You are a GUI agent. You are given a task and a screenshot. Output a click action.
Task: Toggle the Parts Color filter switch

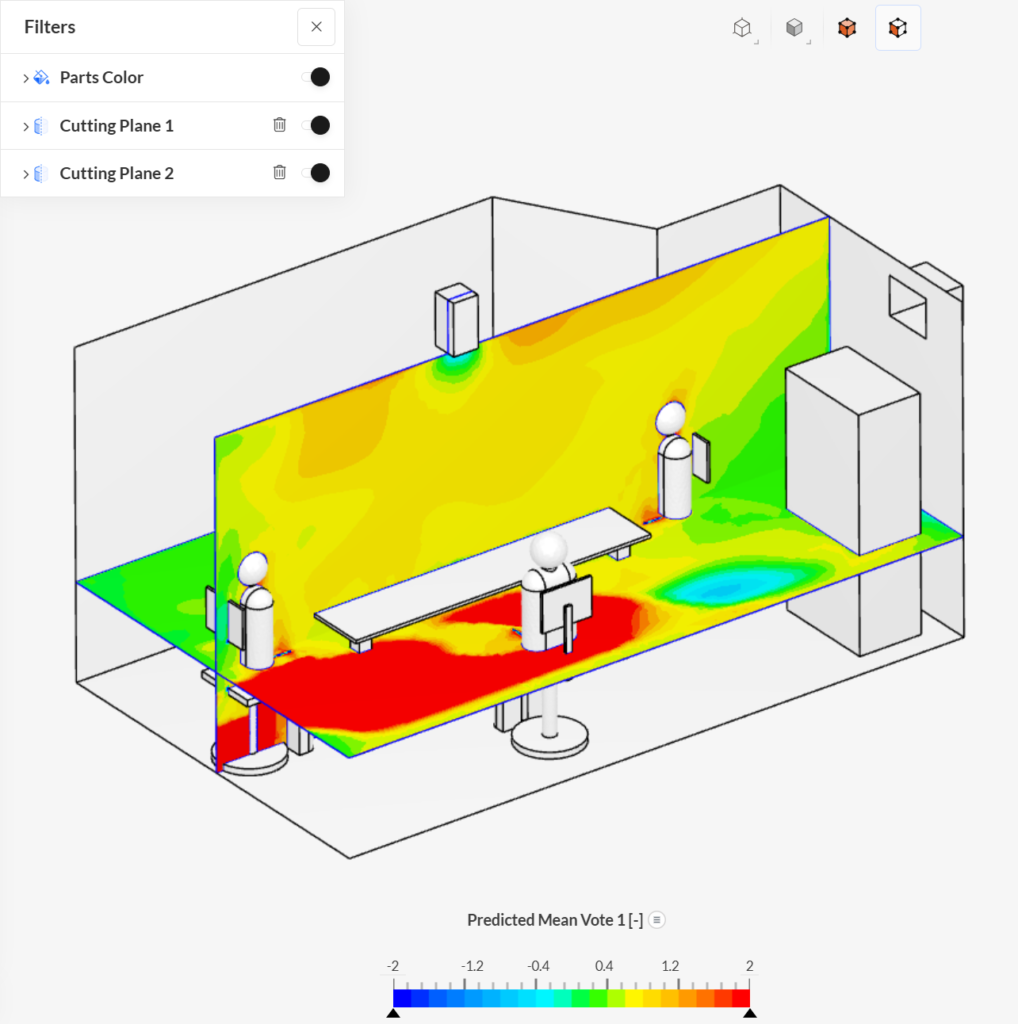316,77
